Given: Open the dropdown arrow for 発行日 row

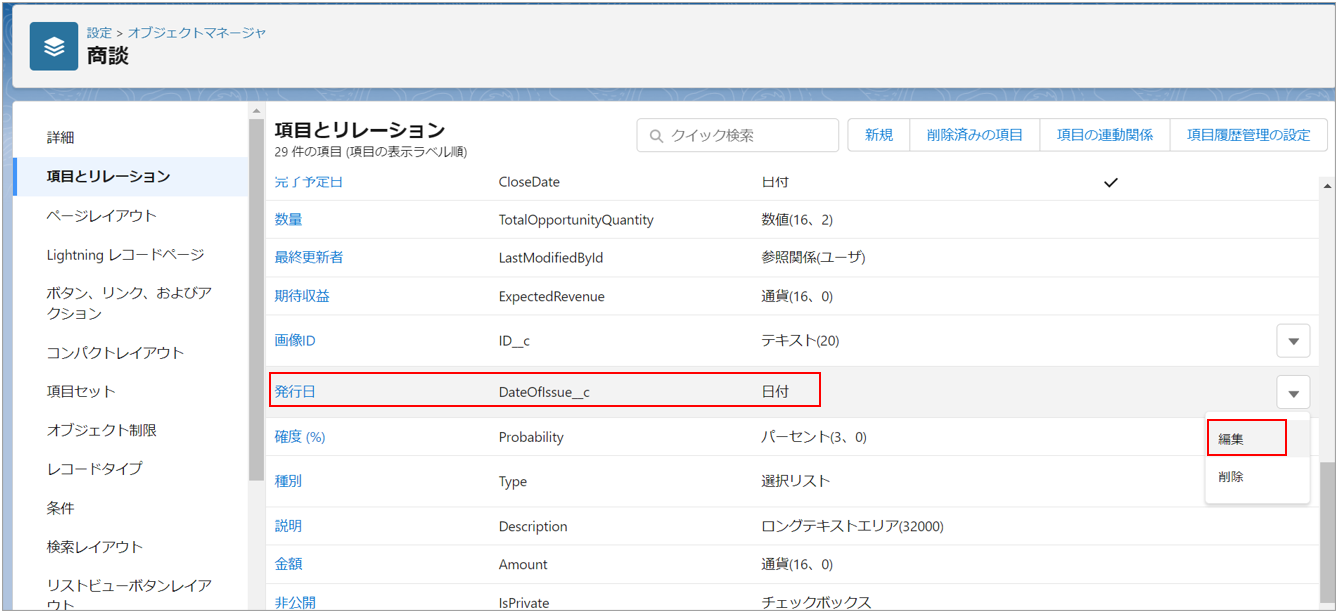Looking at the screenshot, I should click(1293, 392).
